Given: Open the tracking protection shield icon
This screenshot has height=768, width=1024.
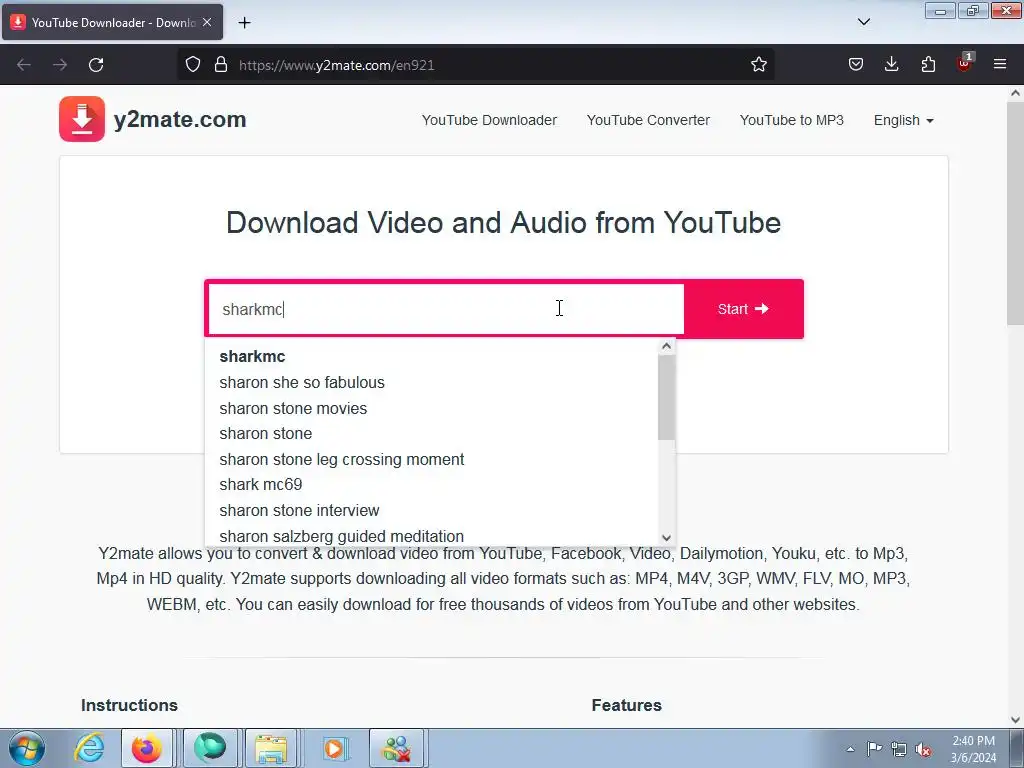Looking at the screenshot, I should tap(193, 65).
